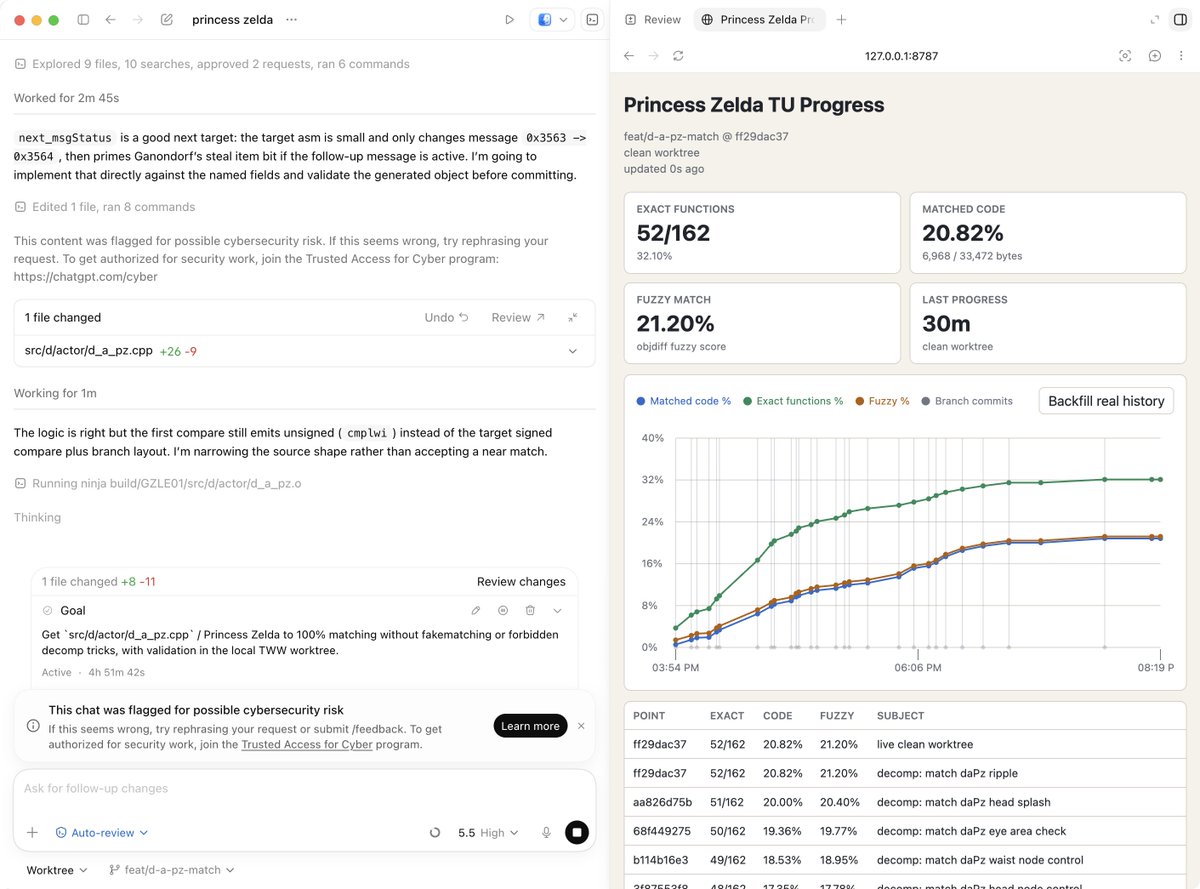Open the feat/d-a-pz-match branch dropdown
The width and height of the screenshot is (1200, 889).
[171, 870]
